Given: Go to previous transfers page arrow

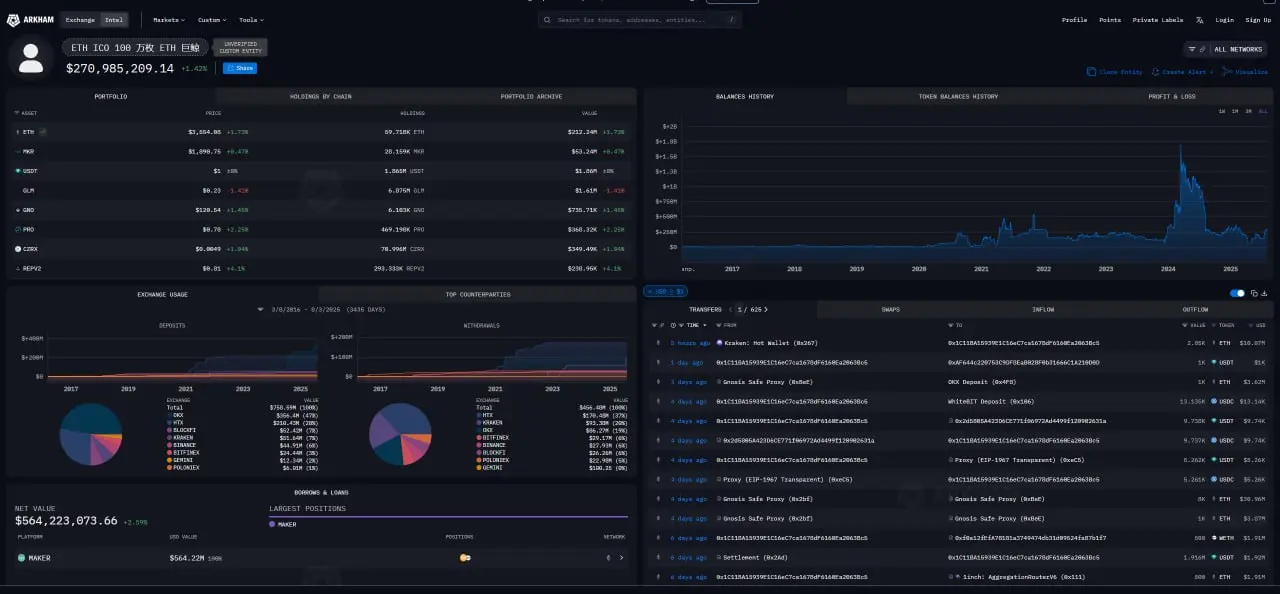Looking at the screenshot, I should [x=730, y=310].
